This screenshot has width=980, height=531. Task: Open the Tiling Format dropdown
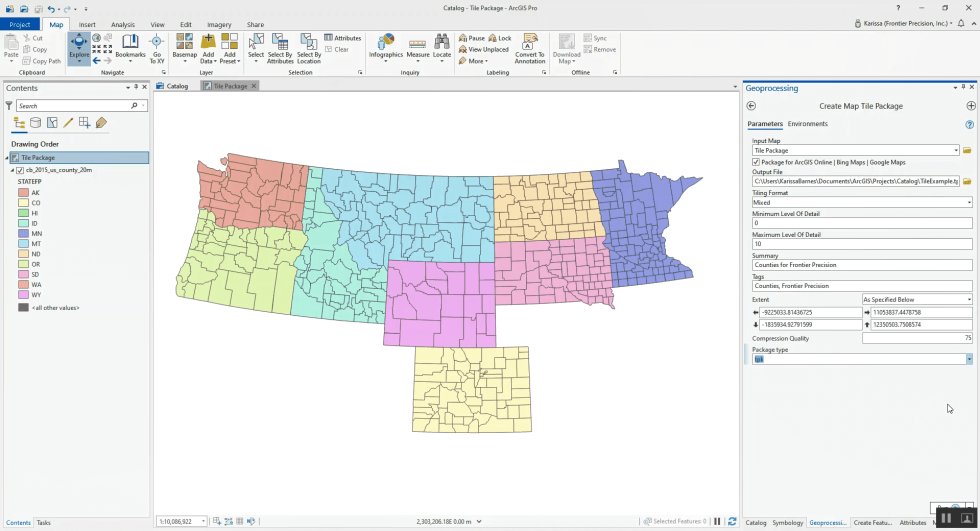(969, 202)
